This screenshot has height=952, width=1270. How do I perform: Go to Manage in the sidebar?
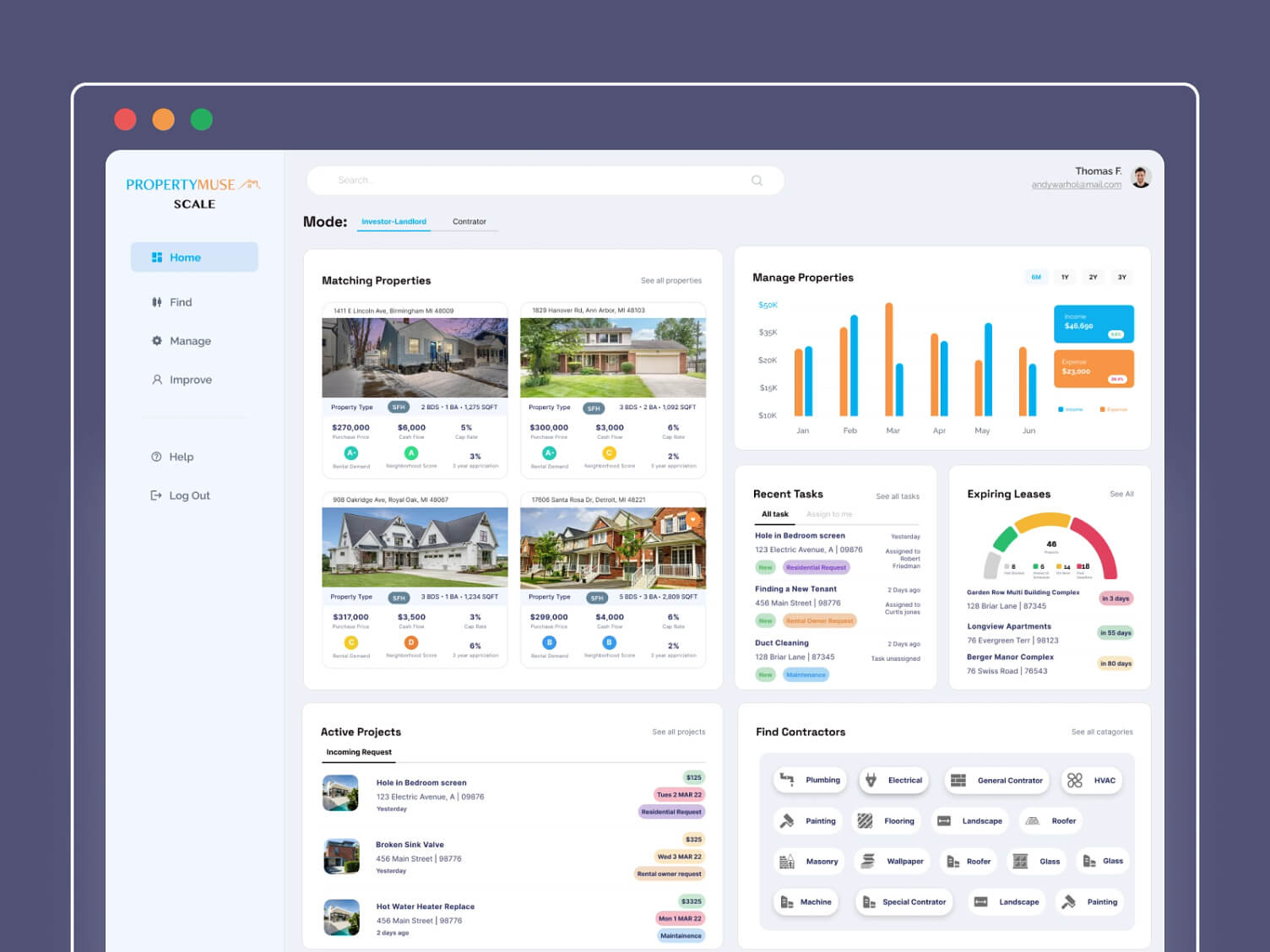pos(190,341)
